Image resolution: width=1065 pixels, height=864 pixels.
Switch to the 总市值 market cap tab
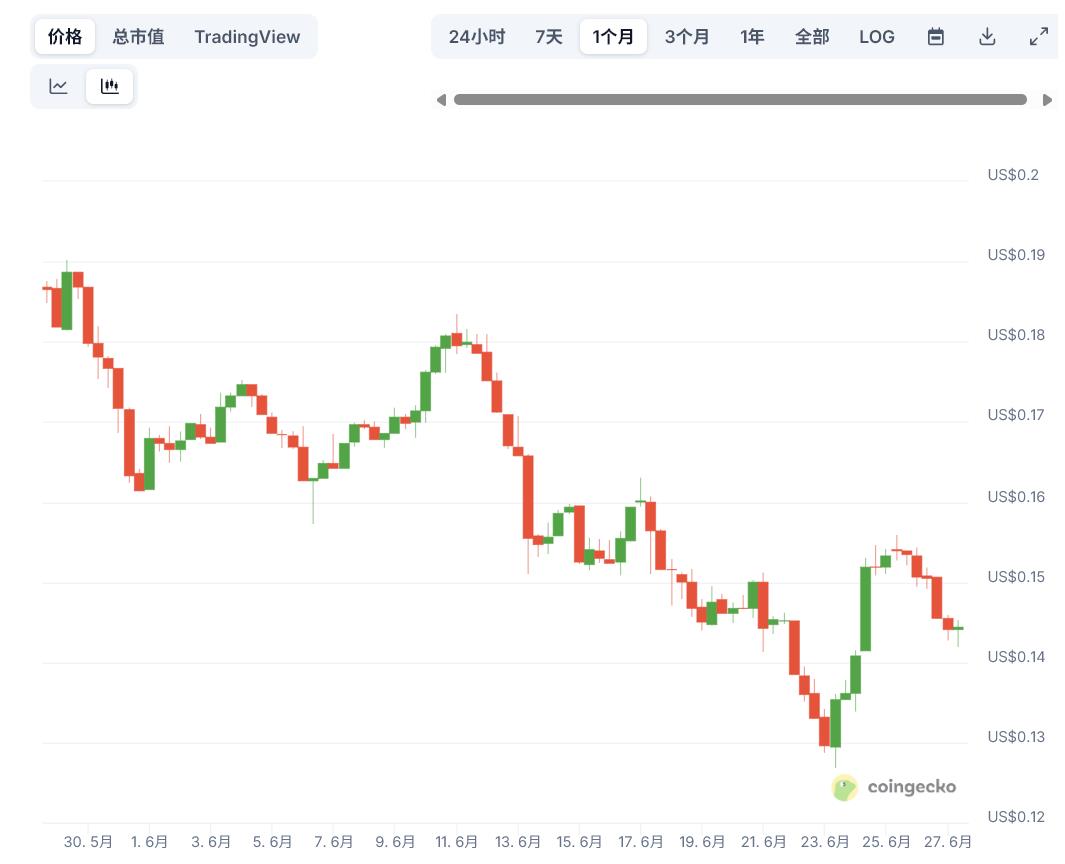pos(138,37)
